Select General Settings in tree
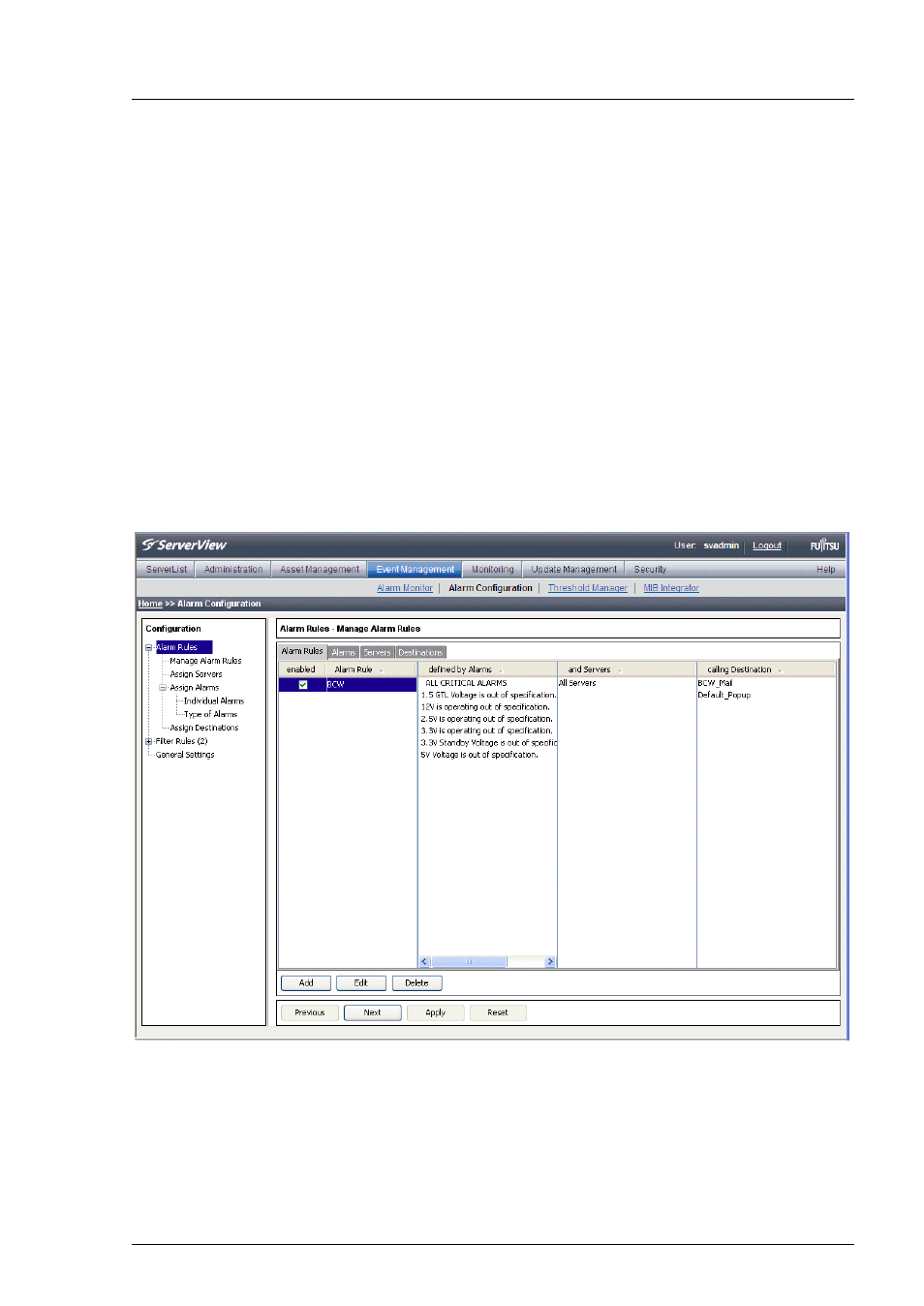This screenshot has height=1306, width=924. [185, 756]
